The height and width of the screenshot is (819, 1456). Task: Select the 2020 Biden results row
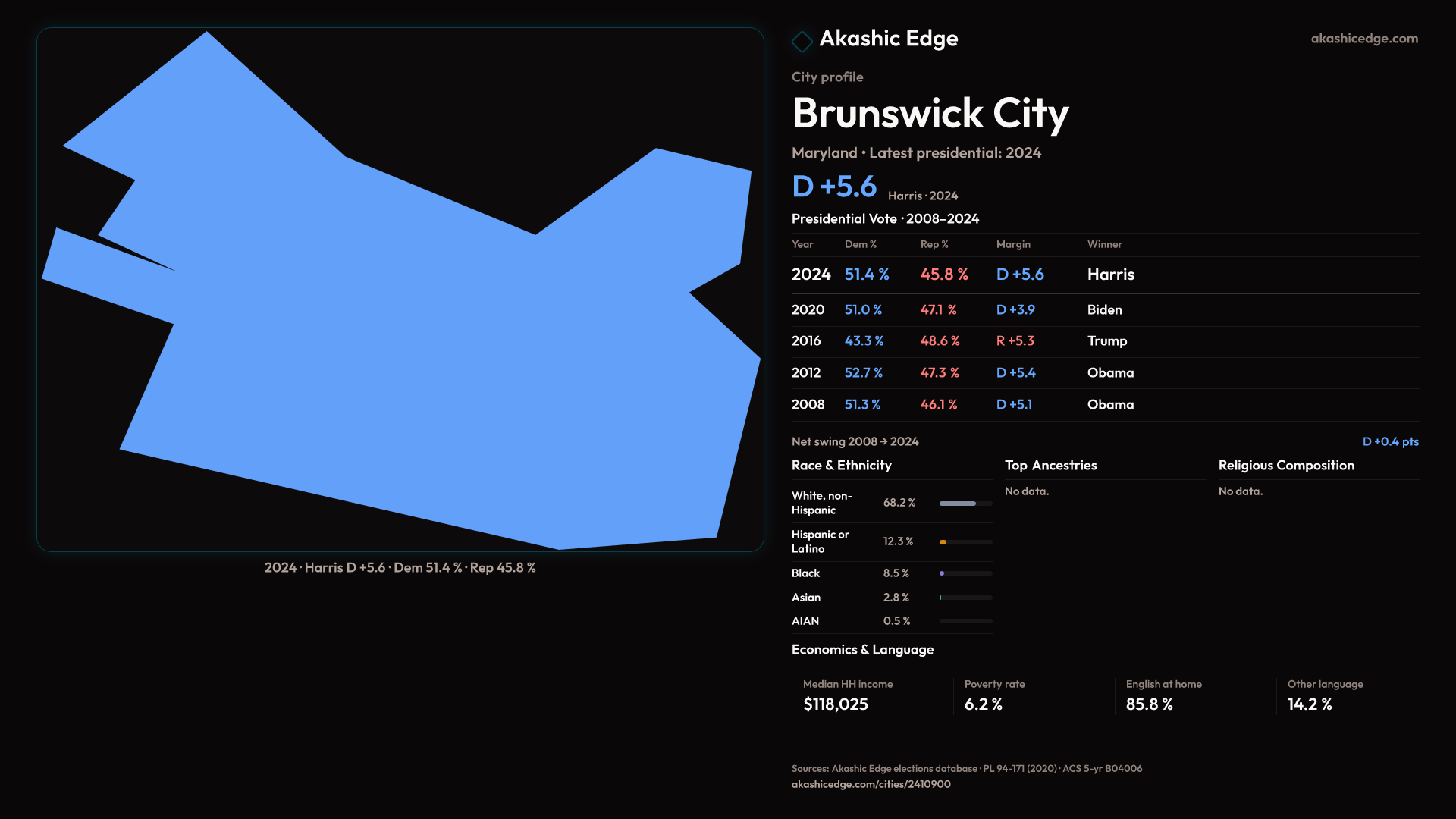point(1104,310)
